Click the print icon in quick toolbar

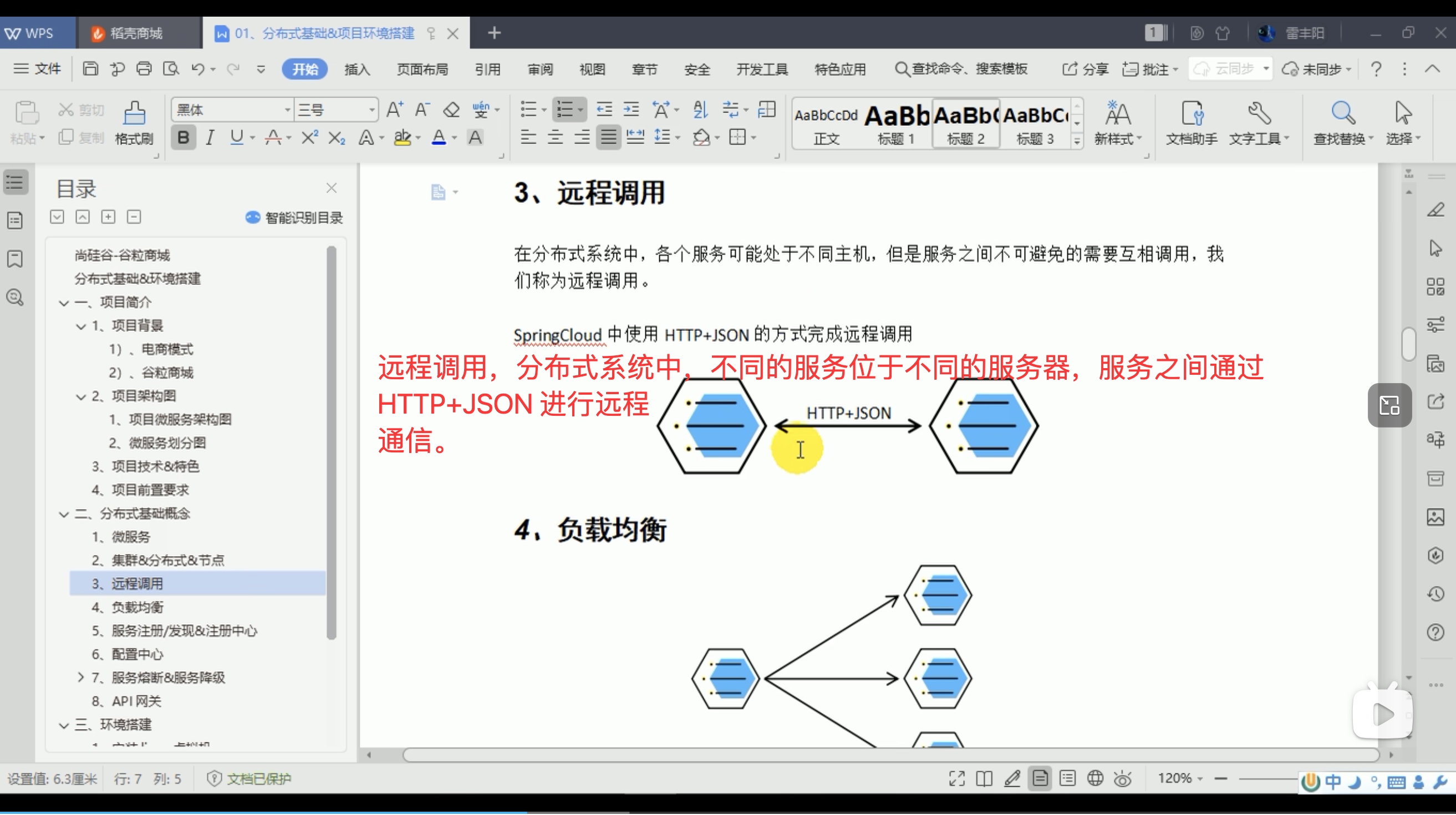click(x=144, y=69)
